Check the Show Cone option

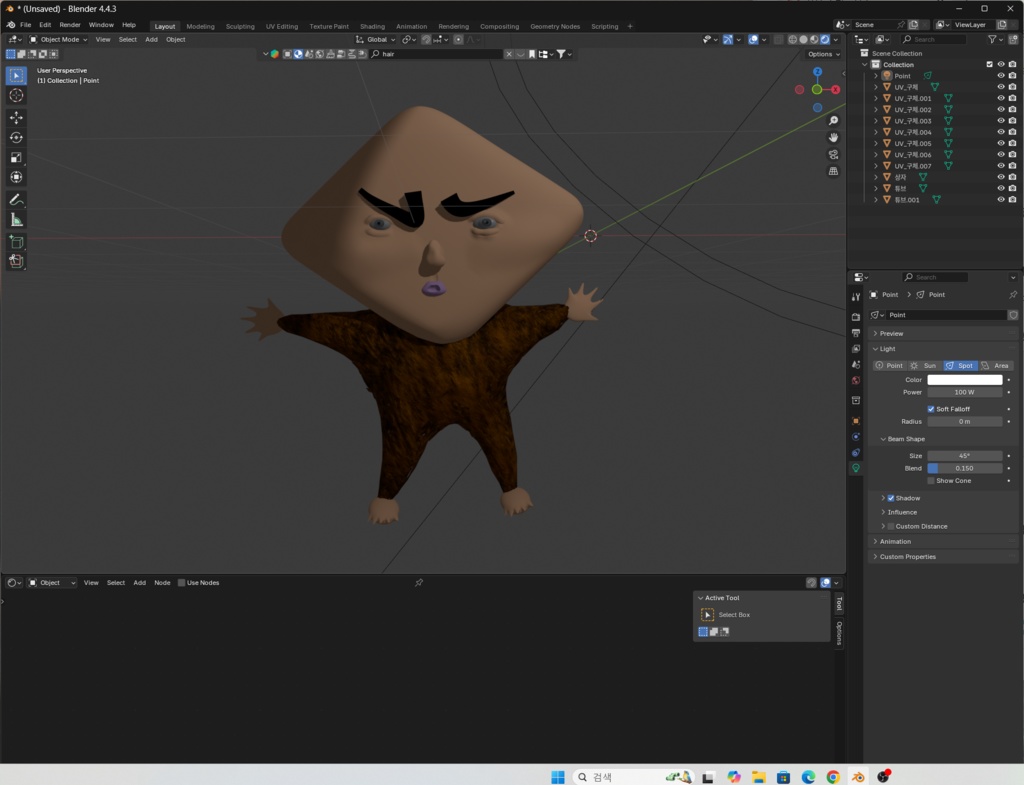tap(931, 481)
